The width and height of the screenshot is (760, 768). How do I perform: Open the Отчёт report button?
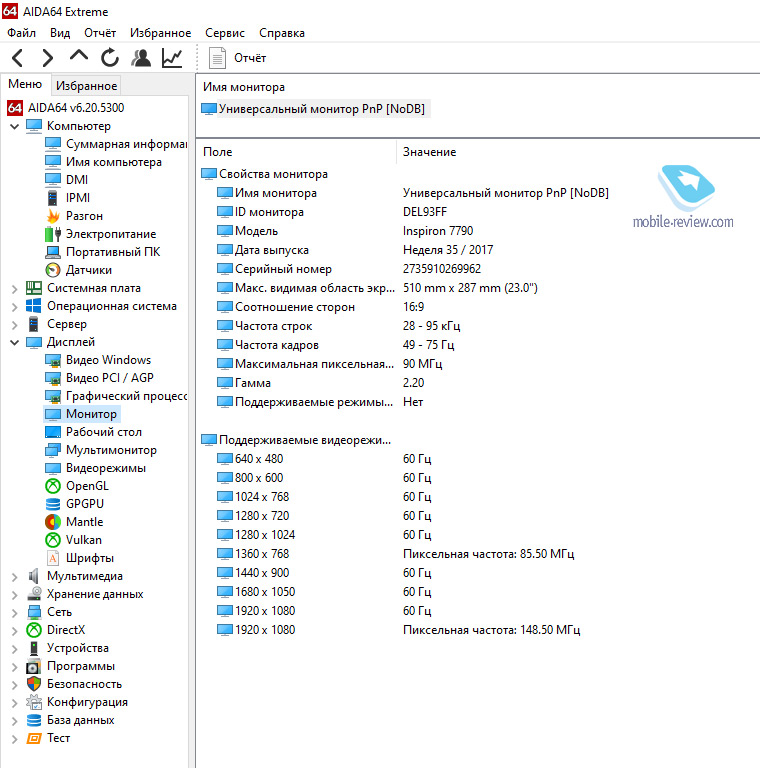(x=239, y=58)
